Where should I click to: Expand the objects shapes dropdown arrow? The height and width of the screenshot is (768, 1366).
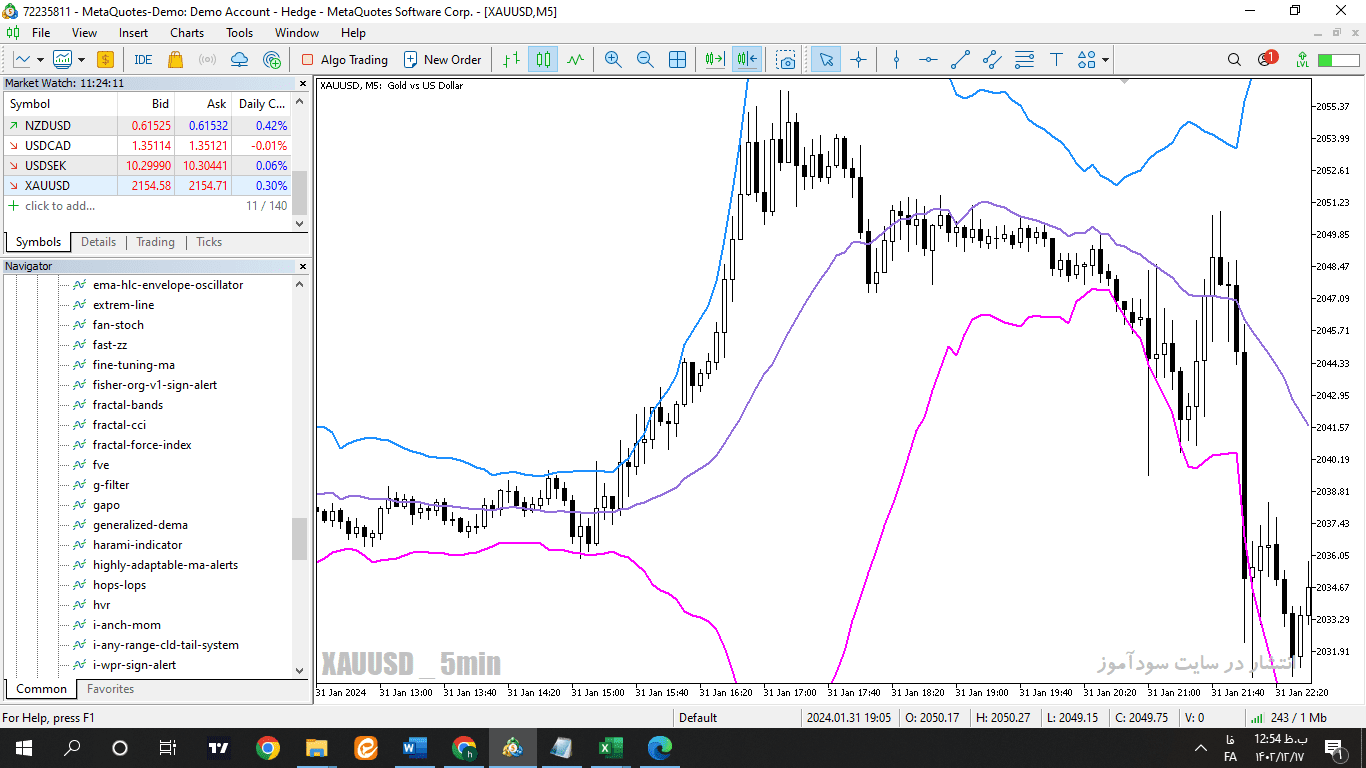pyautogui.click(x=1105, y=60)
